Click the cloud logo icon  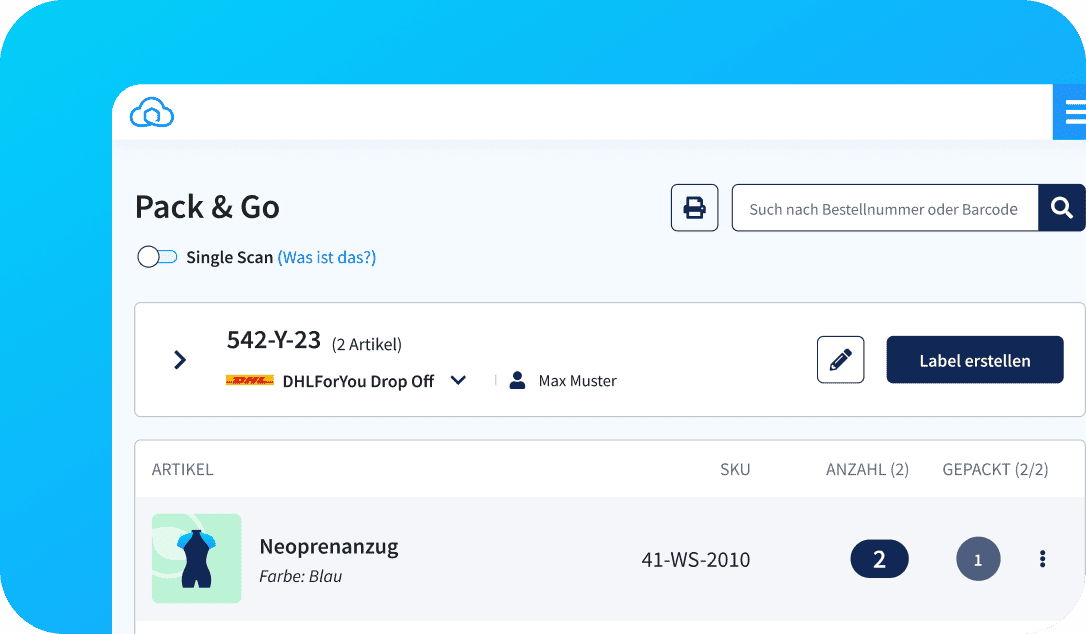pos(152,113)
